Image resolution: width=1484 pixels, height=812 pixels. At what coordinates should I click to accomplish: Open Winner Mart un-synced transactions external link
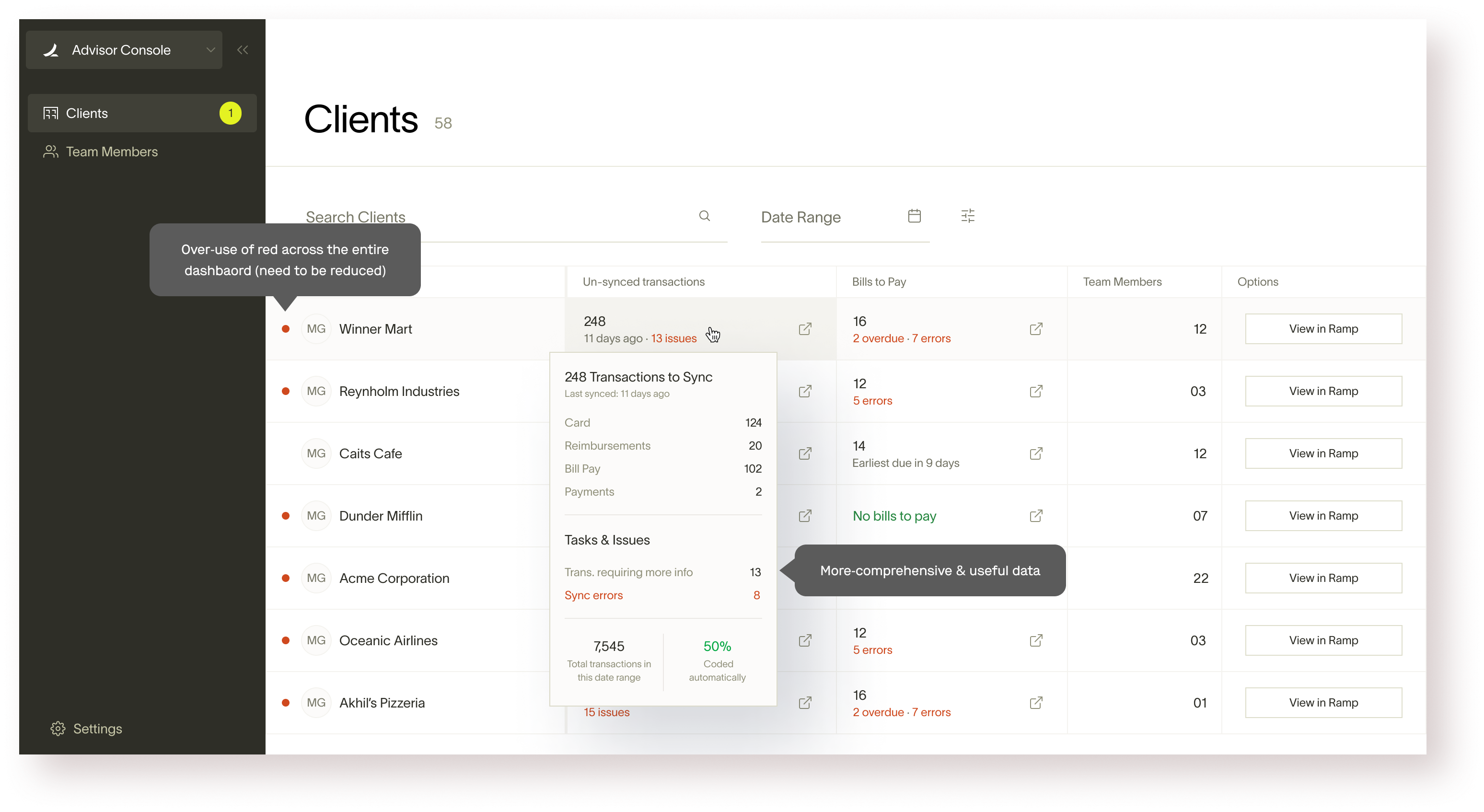(805, 329)
